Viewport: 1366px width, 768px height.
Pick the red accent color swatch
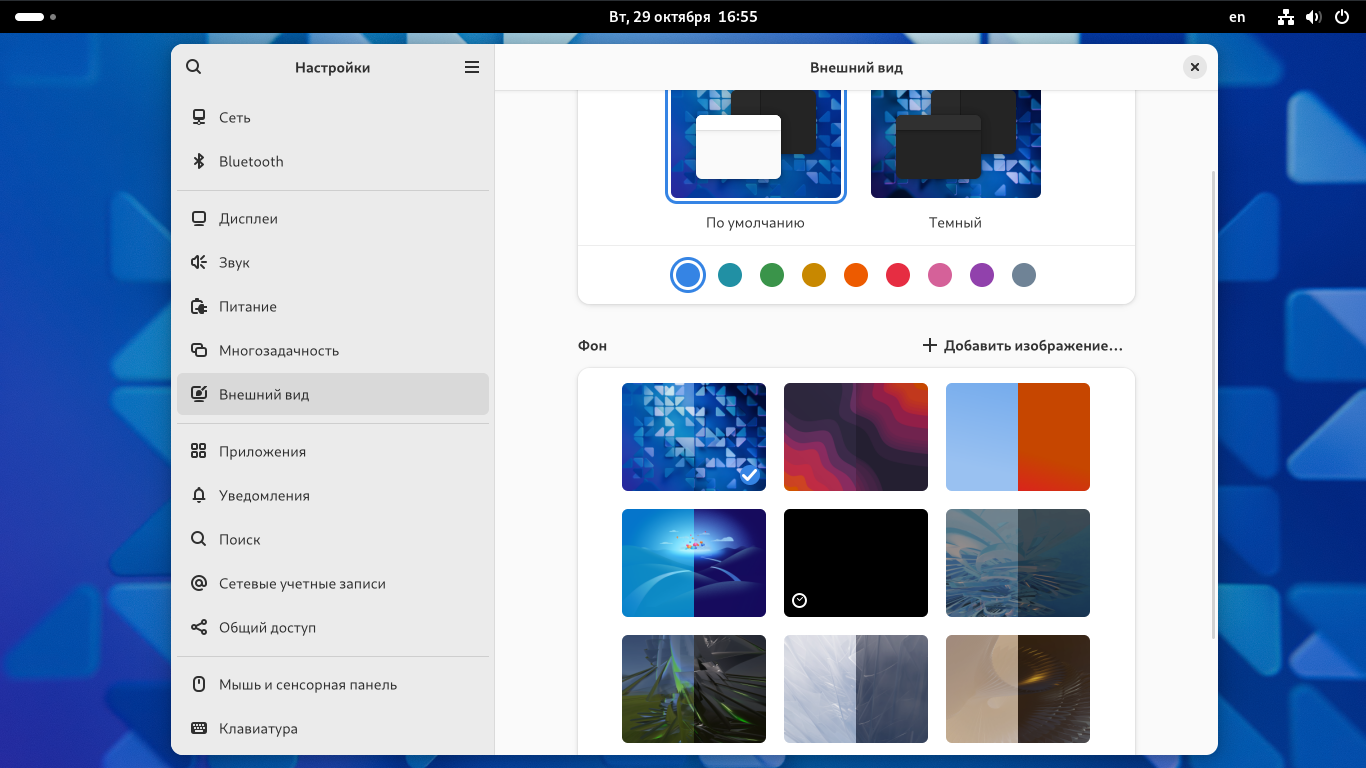tap(898, 275)
